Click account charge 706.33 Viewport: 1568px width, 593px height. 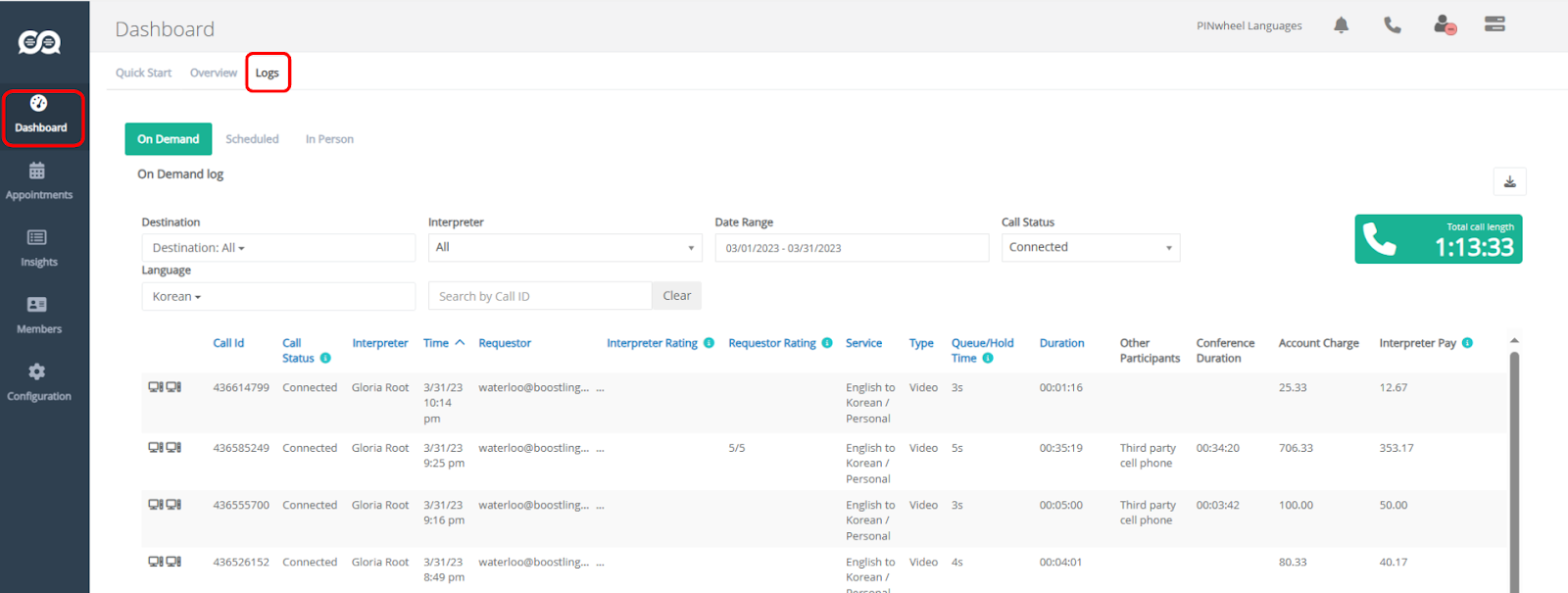[x=1296, y=448]
